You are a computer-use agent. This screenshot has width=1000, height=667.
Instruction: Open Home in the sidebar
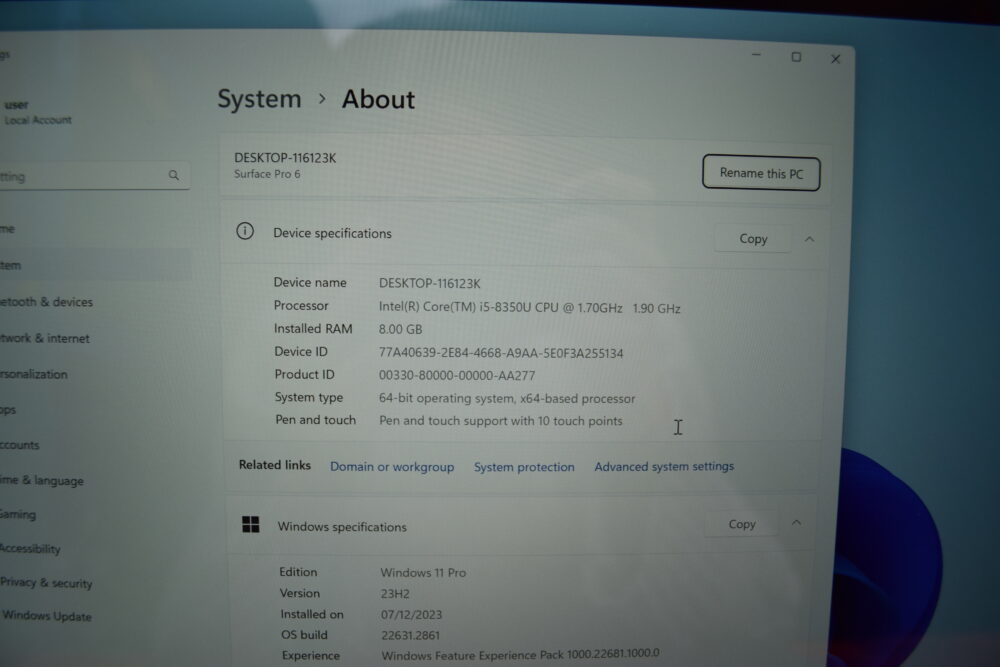[7, 229]
